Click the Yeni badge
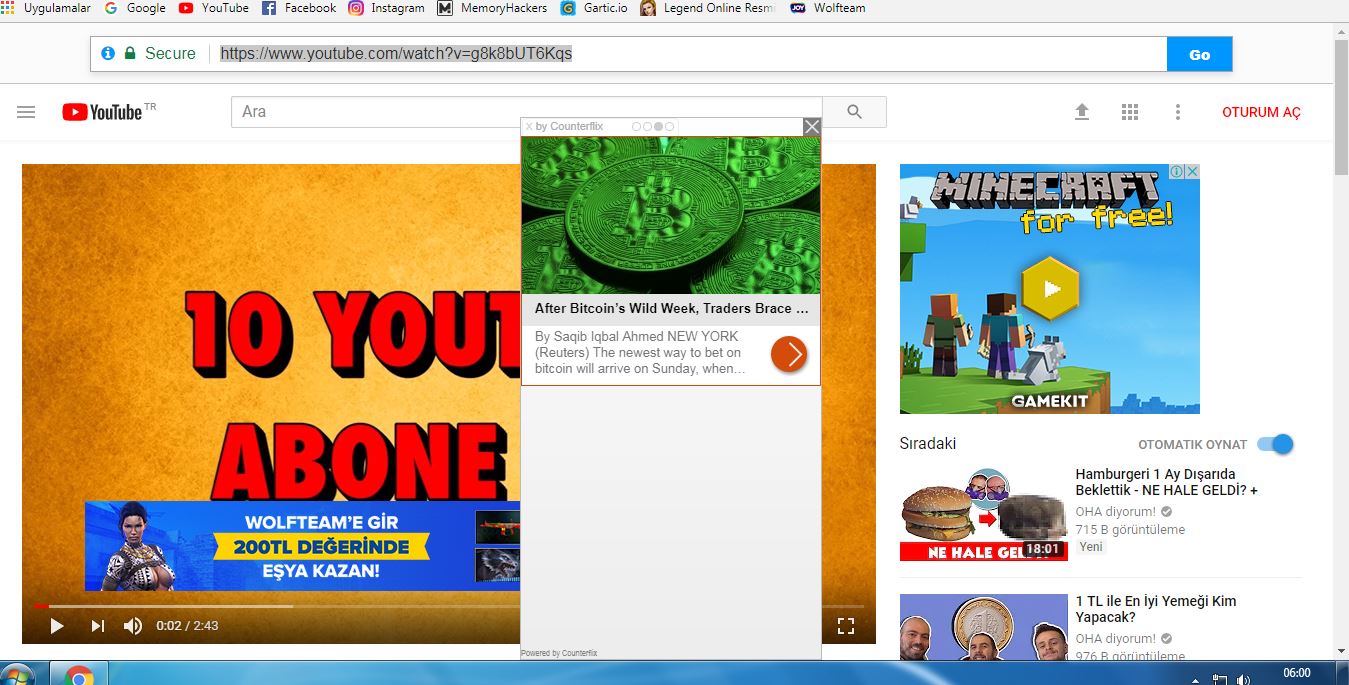The width and height of the screenshot is (1349, 685). [x=1091, y=547]
